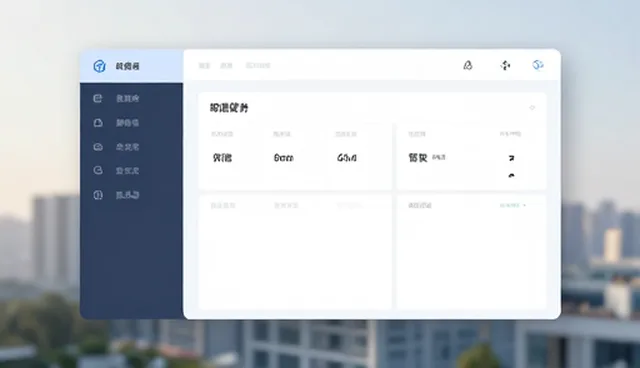This screenshot has width=640, height=368.
Task: Click the four-dot cluster icon in the header
Action: [x=505, y=65]
